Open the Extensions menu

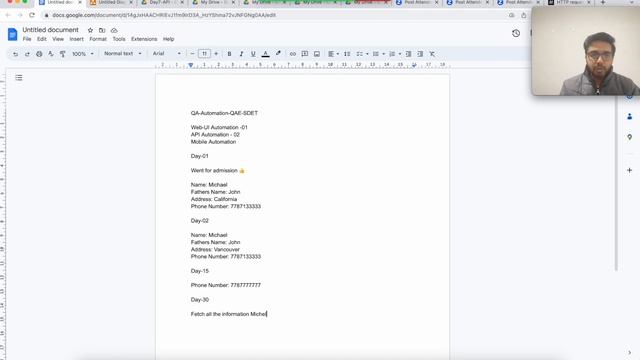144,39
